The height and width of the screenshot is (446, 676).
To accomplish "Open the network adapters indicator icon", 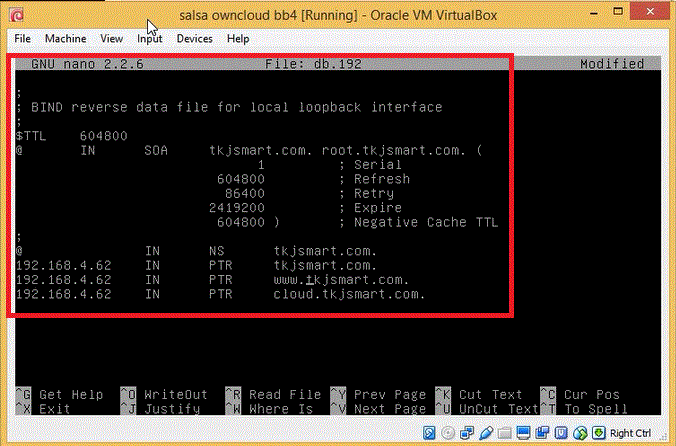I will (x=466, y=433).
